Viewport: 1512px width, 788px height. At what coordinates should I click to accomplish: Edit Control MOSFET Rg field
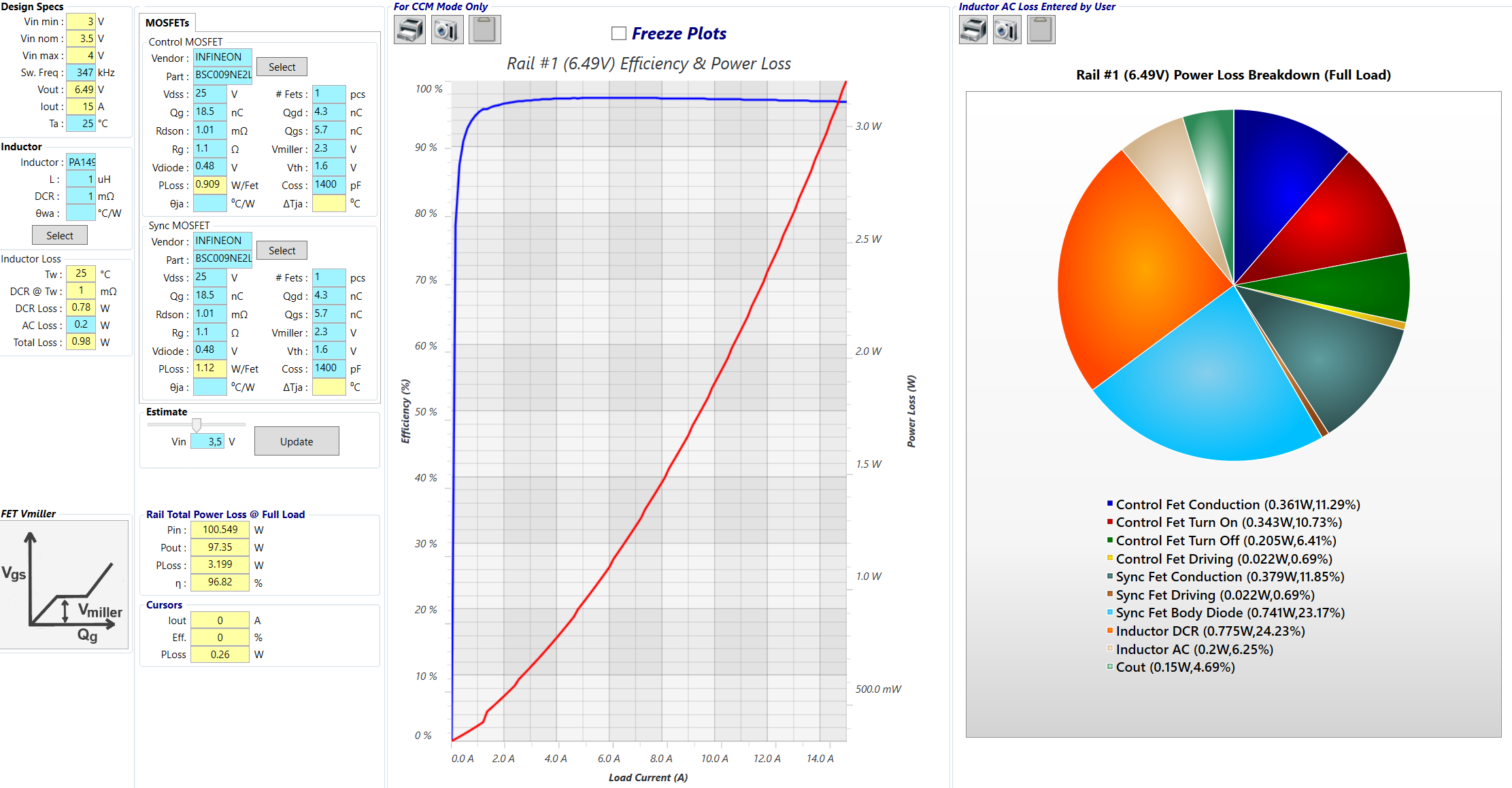(210, 149)
